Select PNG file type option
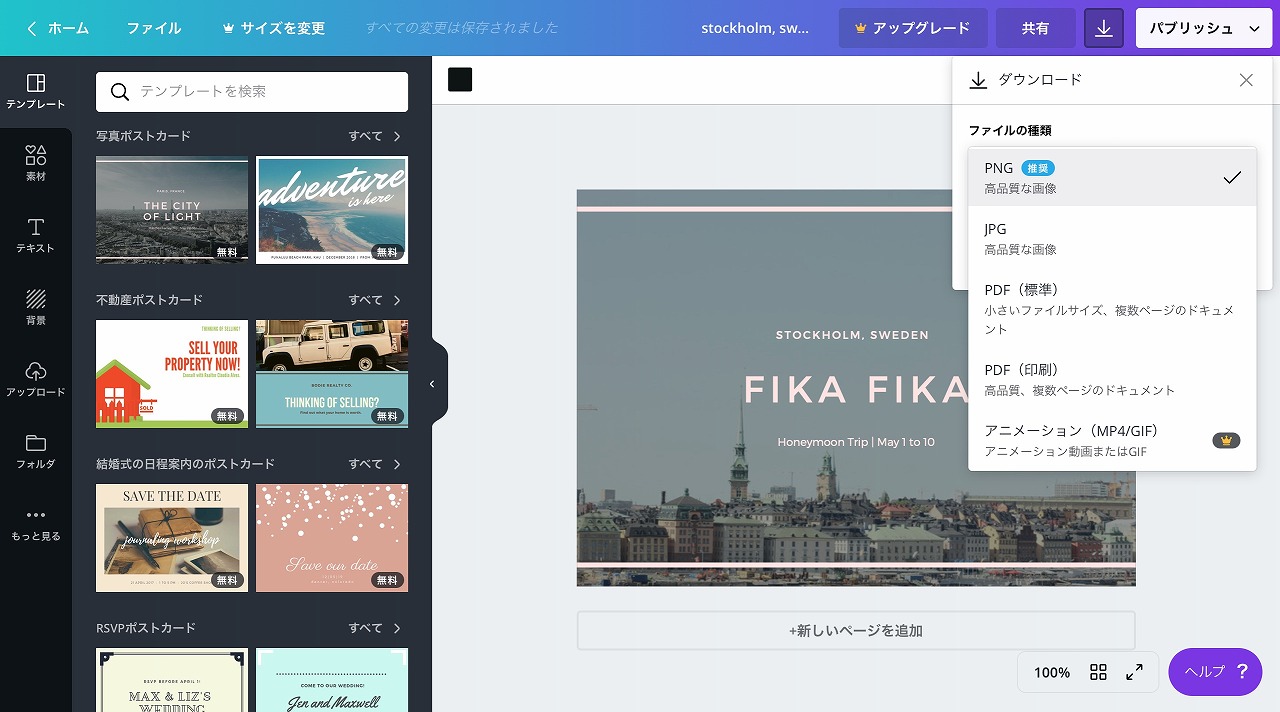1280x712 pixels. (1112, 177)
